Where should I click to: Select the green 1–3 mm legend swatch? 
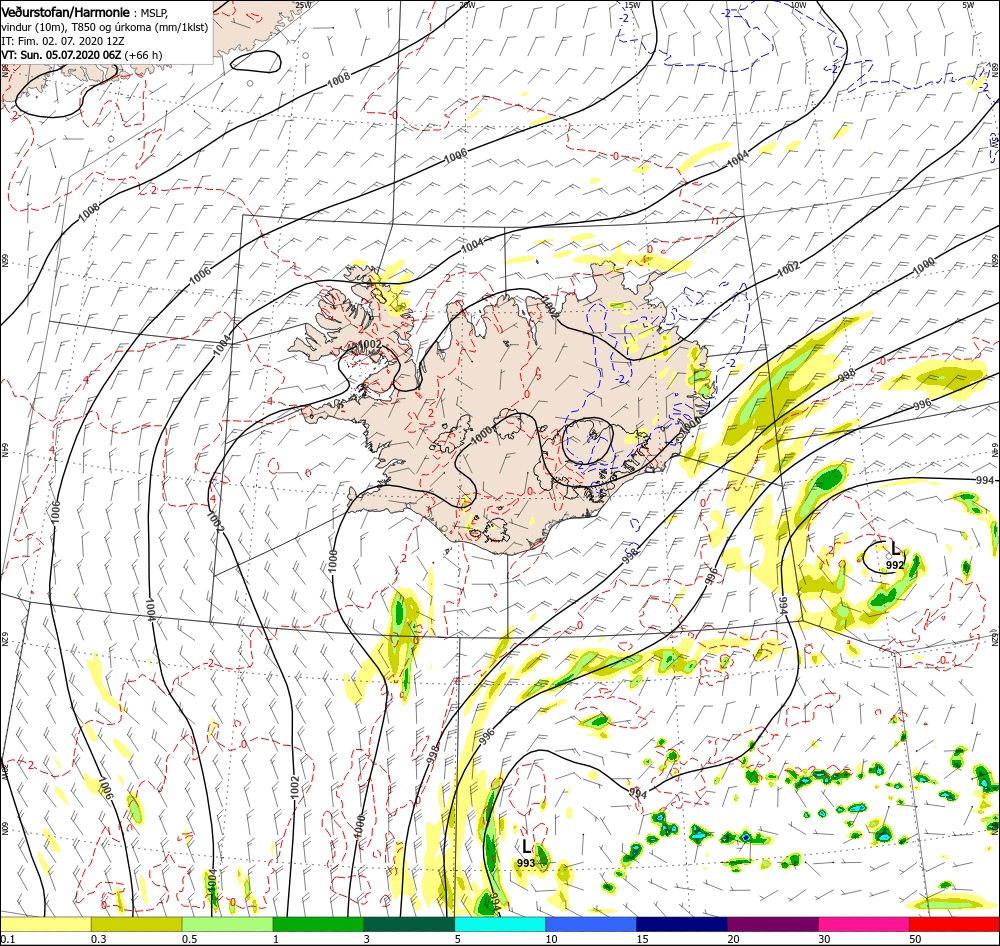pos(318,924)
